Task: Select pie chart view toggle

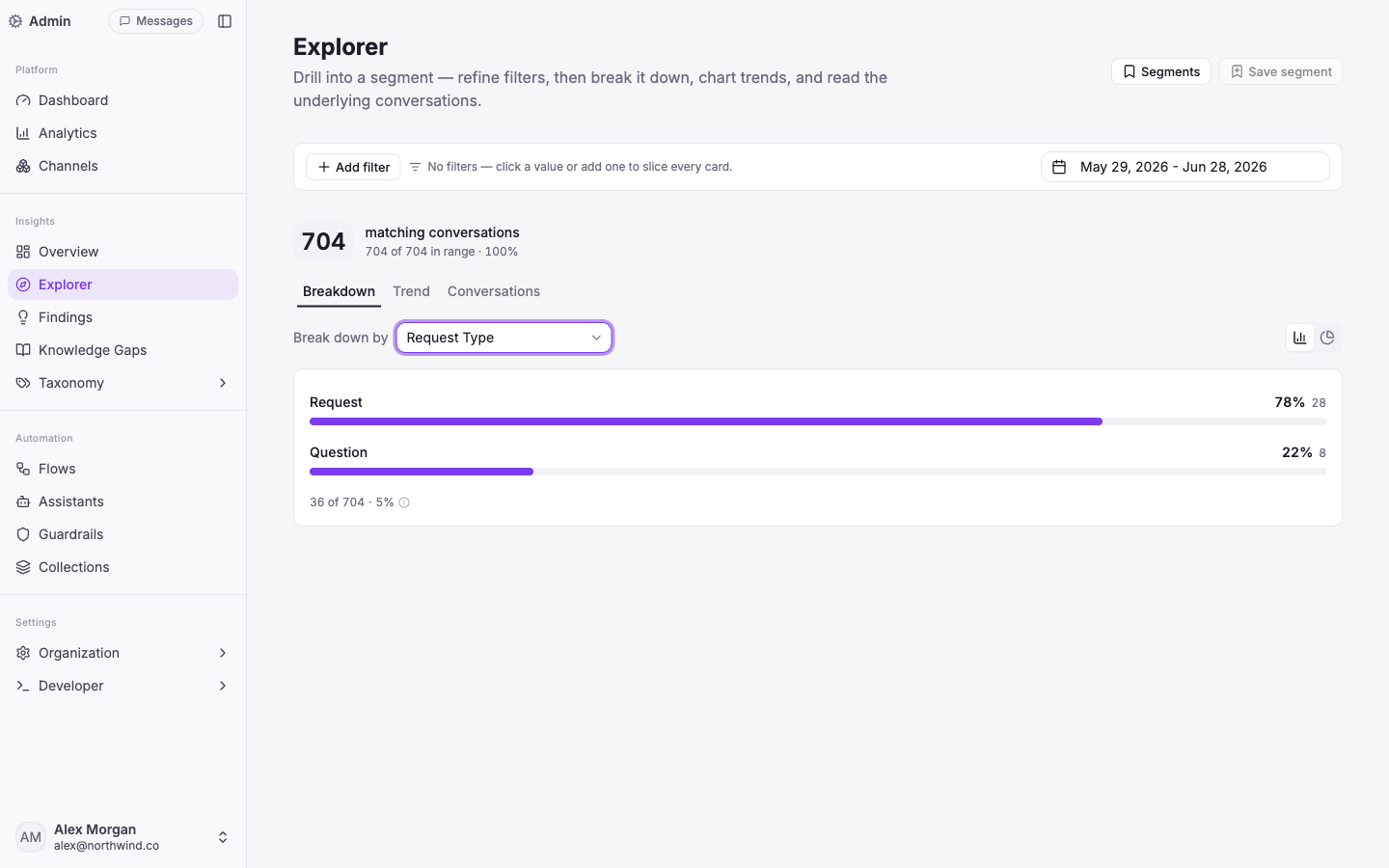Action: coord(1327,338)
